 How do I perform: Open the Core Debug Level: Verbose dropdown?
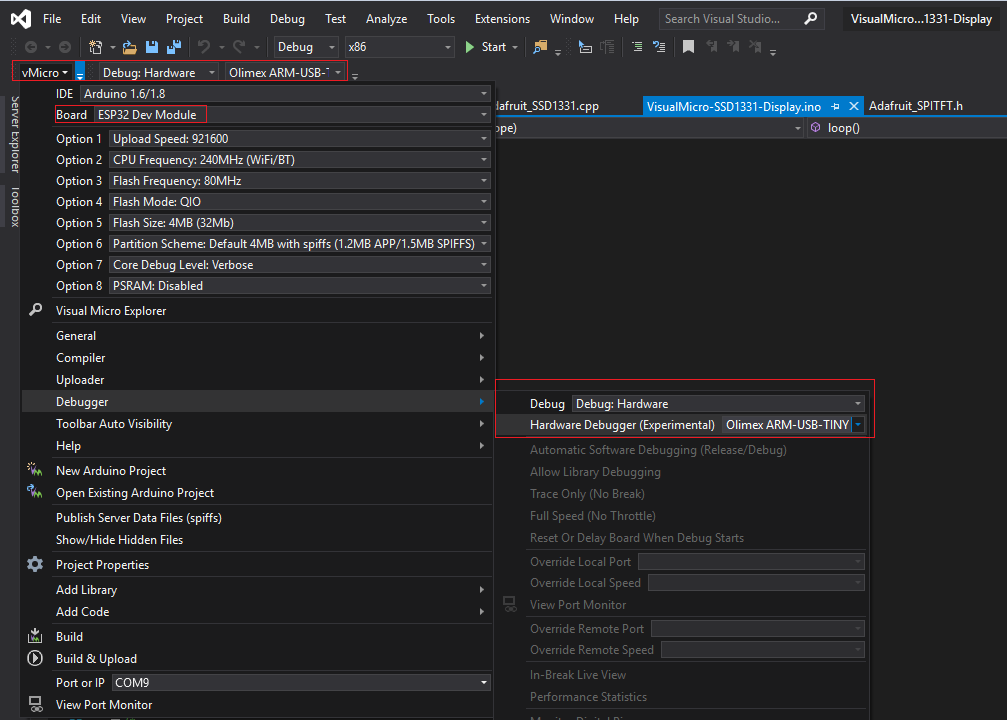299,265
